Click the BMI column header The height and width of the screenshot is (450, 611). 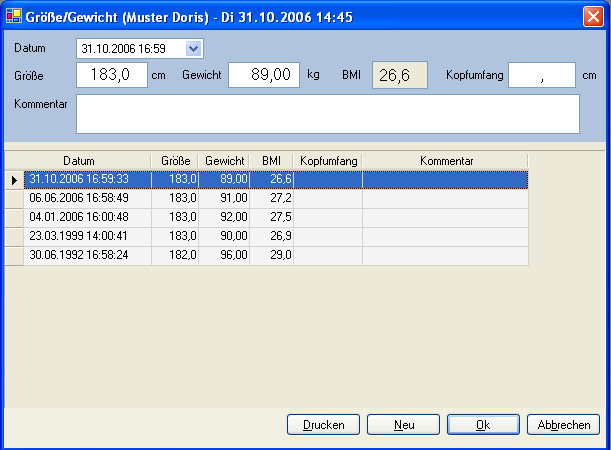click(x=271, y=160)
